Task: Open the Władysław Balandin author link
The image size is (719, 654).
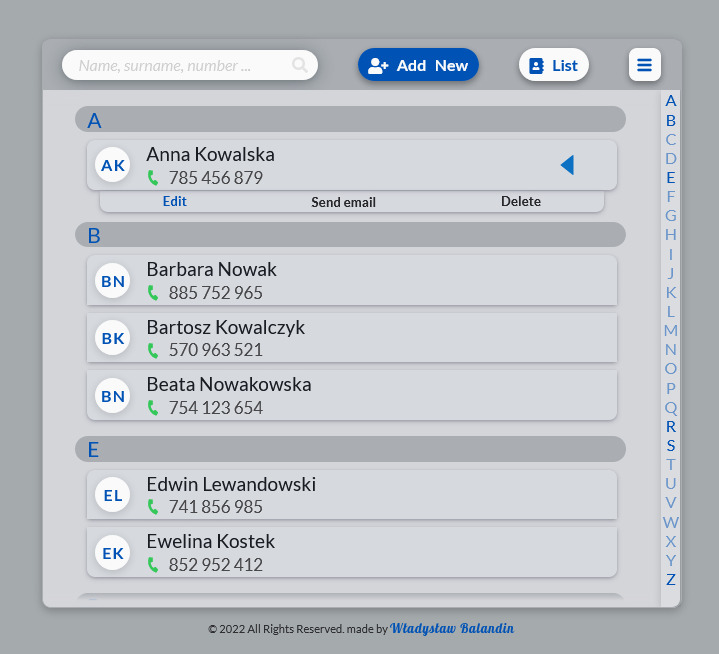Action: pyautogui.click(x=452, y=628)
